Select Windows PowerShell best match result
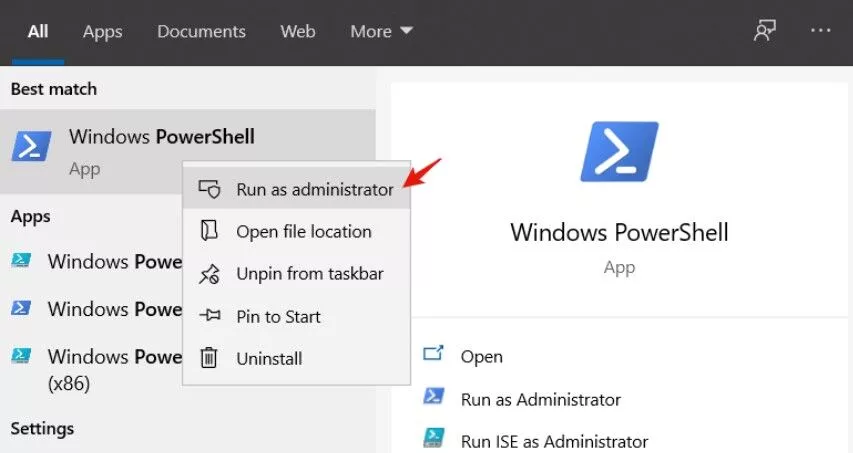Viewport: 853px width, 453px height. click(x=188, y=151)
